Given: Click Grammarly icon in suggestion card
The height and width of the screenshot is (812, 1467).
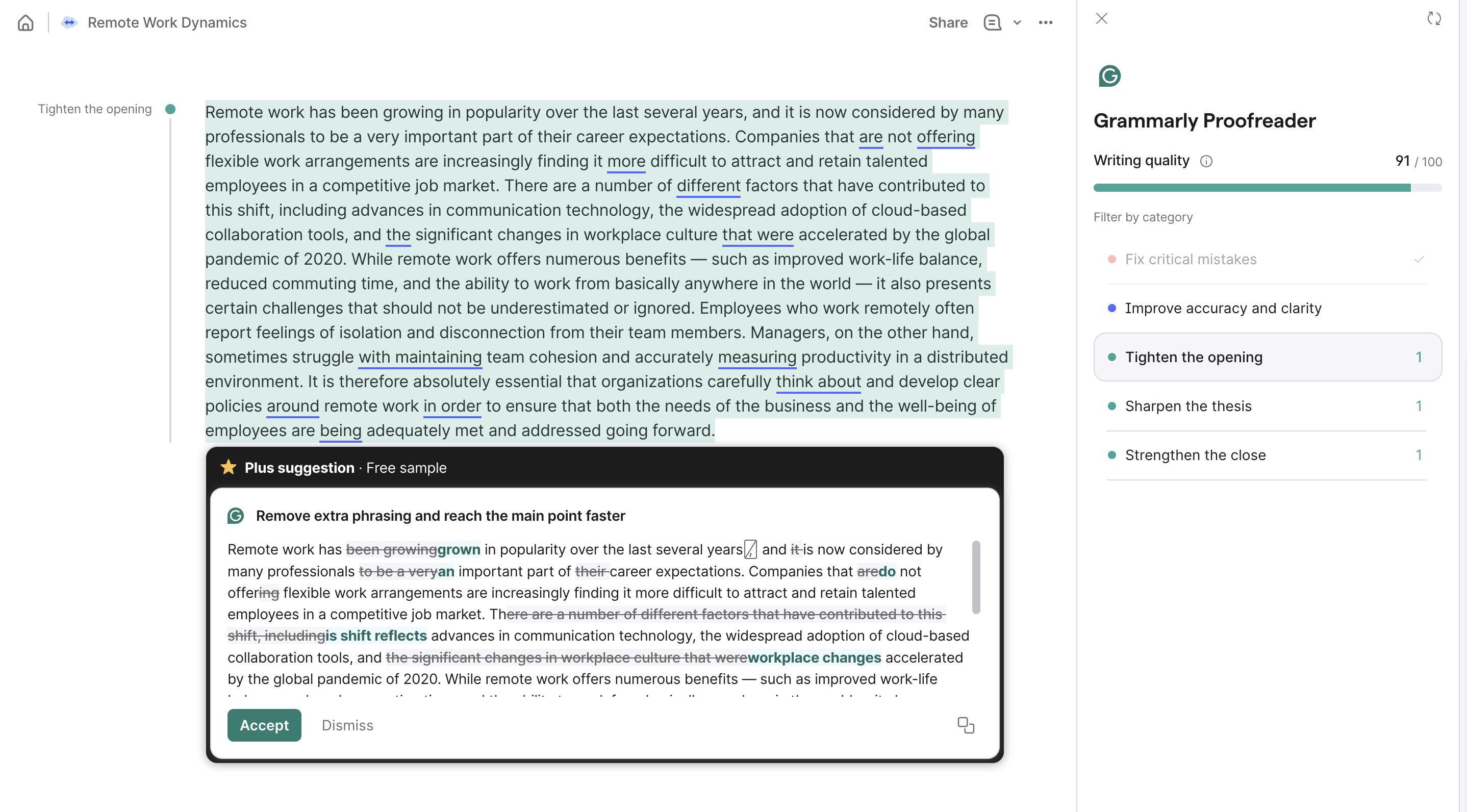Looking at the screenshot, I should [x=236, y=516].
